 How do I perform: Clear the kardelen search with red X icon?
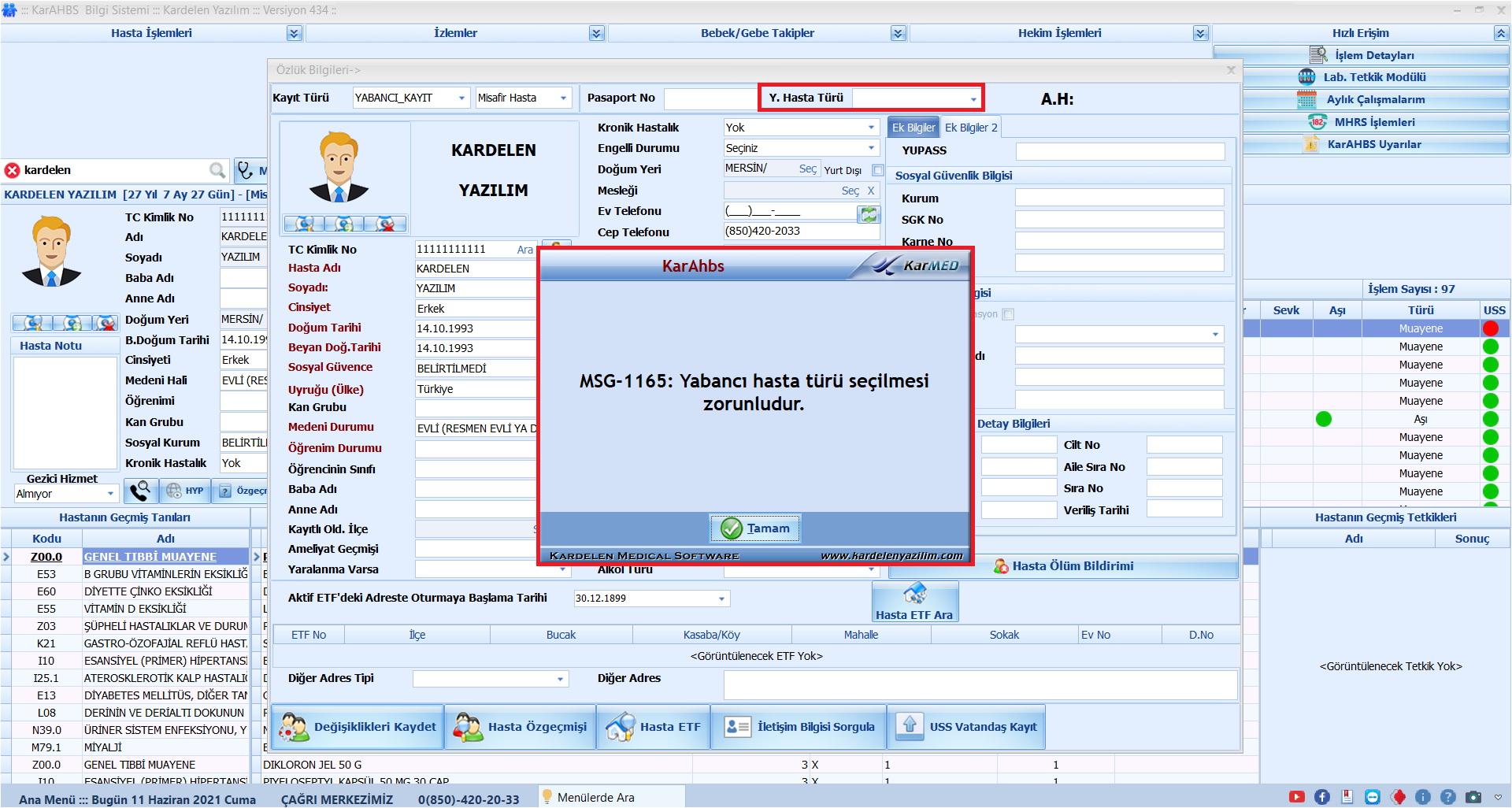(13, 170)
